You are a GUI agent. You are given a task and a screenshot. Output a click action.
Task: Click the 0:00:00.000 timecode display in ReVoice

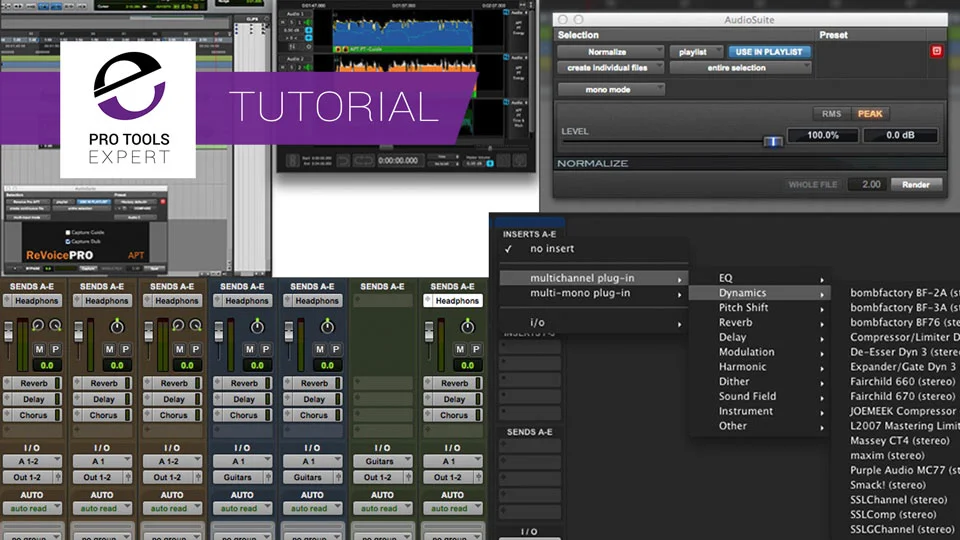399,161
